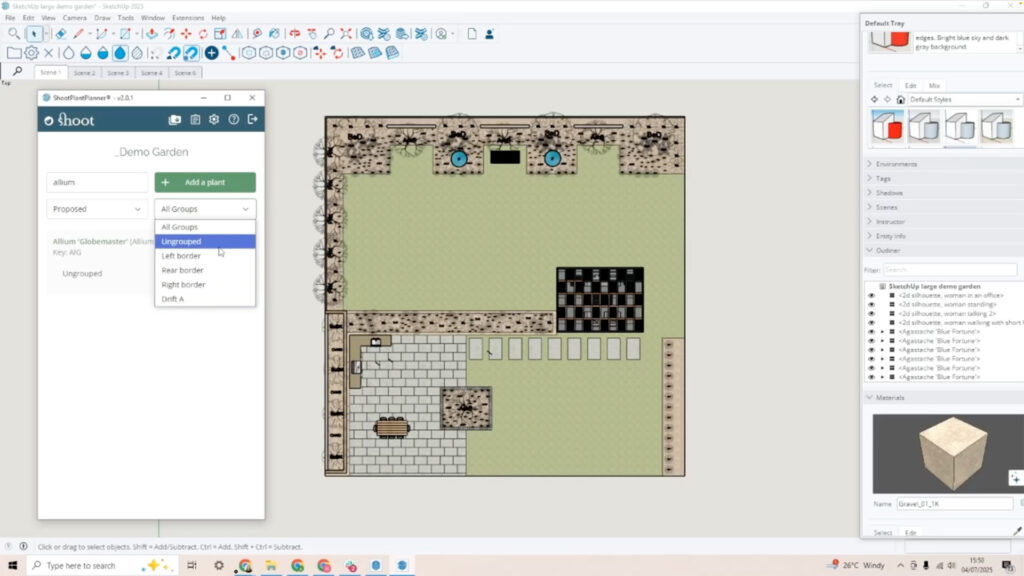The width and height of the screenshot is (1024, 576).
Task: Click the log out icon in Shoot panel
Action: [x=254, y=119]
